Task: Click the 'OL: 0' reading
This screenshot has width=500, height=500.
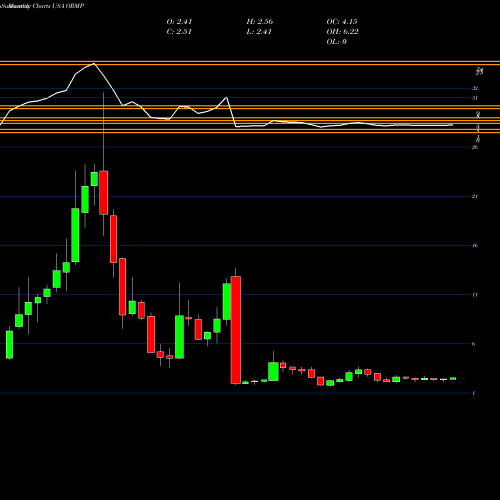Action: (x=336, y=42)
